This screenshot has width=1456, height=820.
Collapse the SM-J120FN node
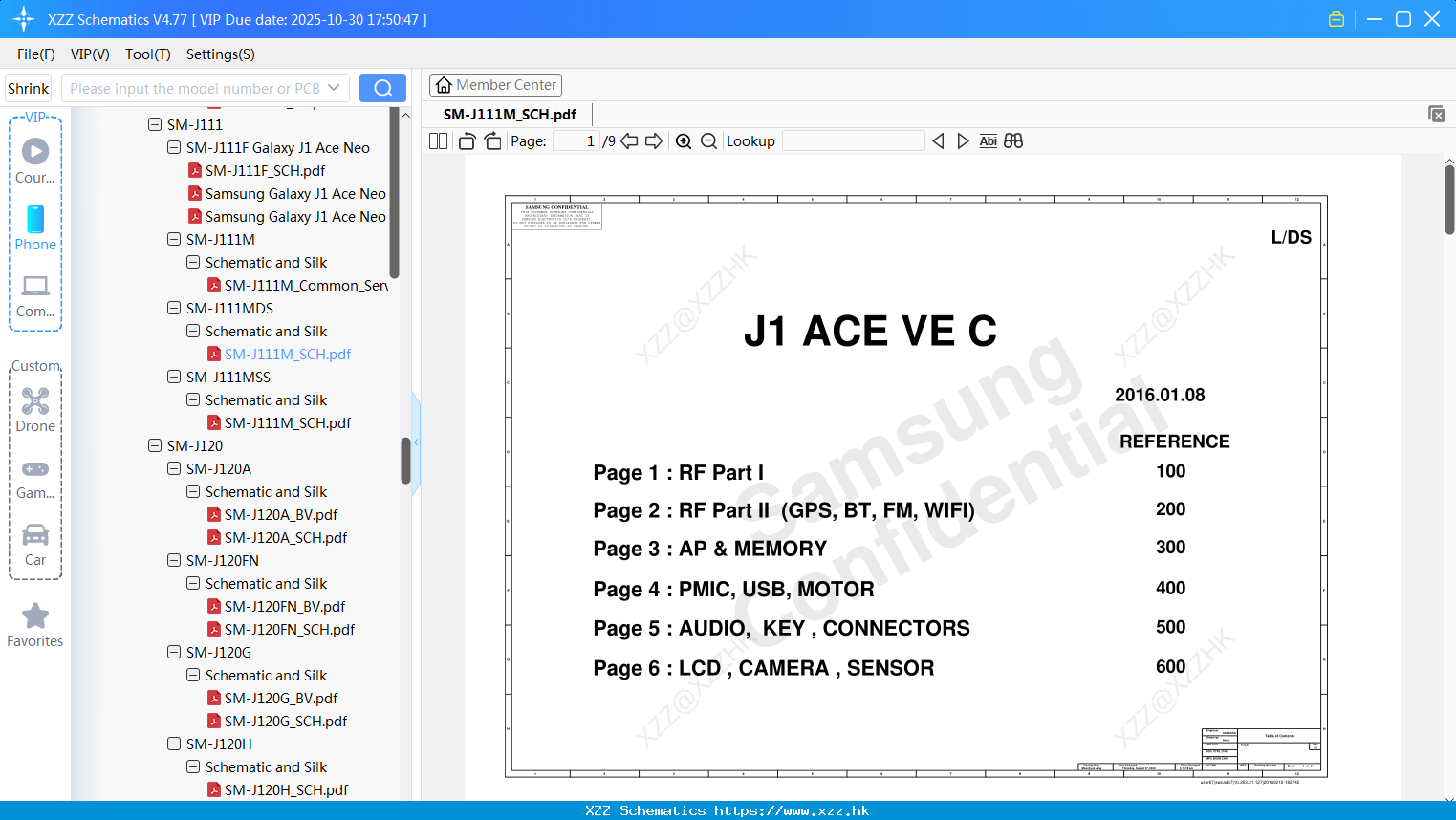point(174,560)
